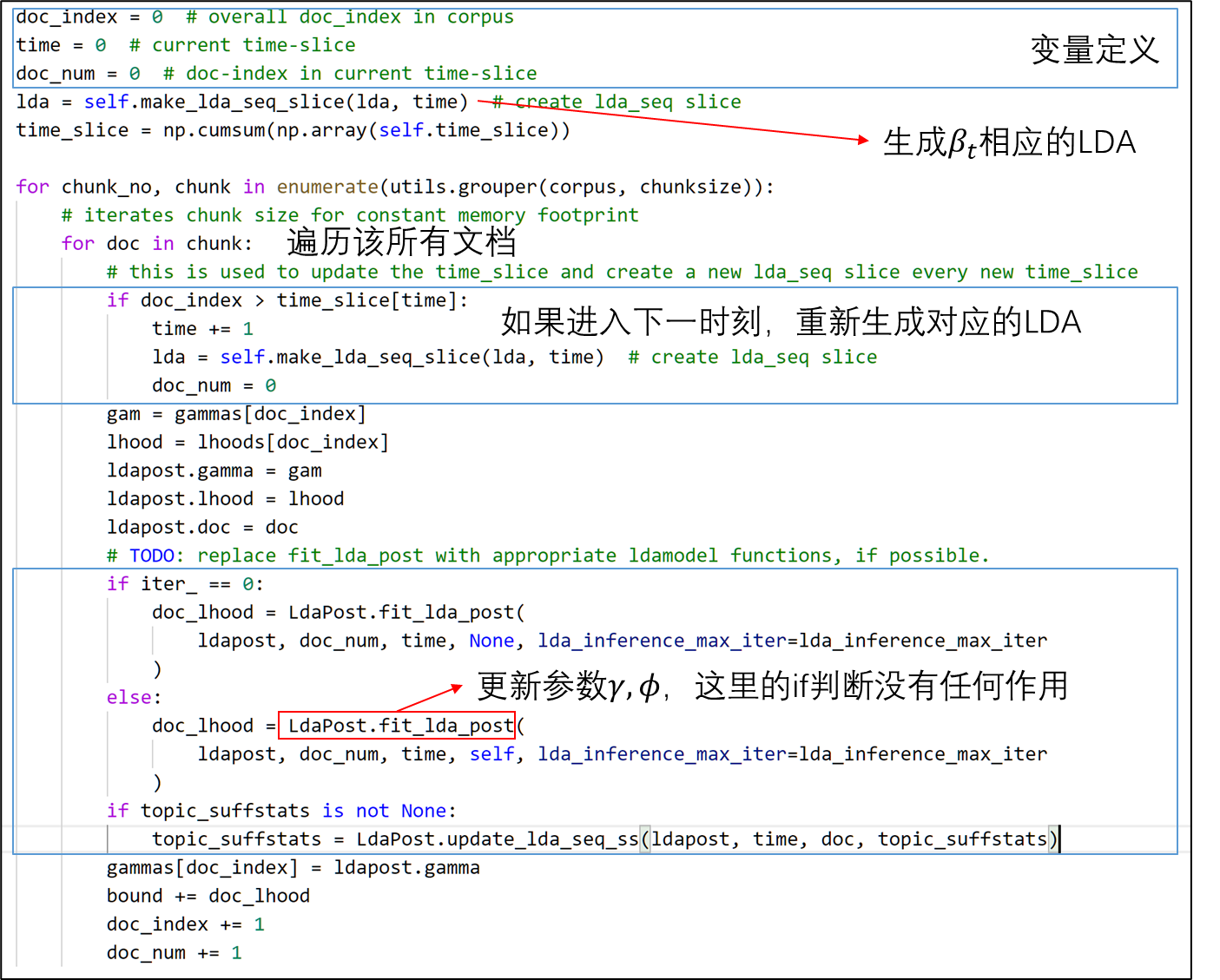Image resolution: width=1220 pixels, height=980 pixels.
Task: Select the keyword None in fit_lda_post call
Action: click(491, 640)
